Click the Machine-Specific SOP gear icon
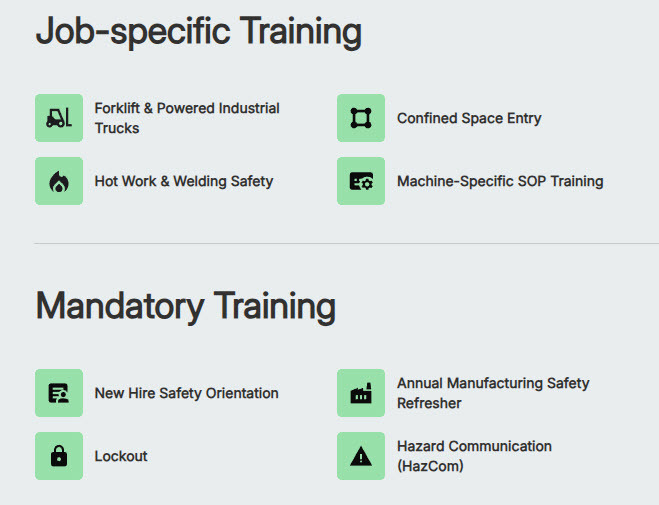 [361, 181]
